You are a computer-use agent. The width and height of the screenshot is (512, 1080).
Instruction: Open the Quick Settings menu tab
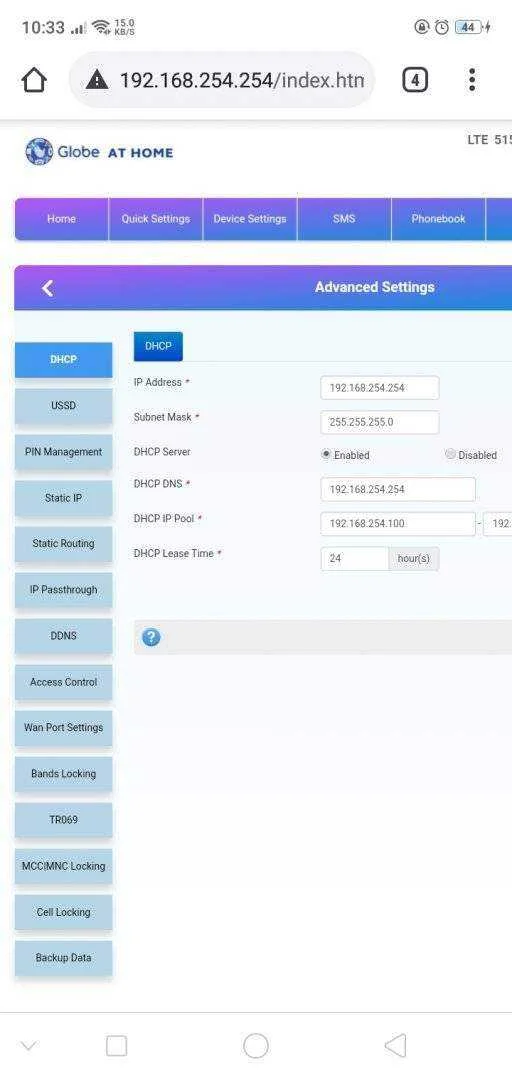coord(156,219)
